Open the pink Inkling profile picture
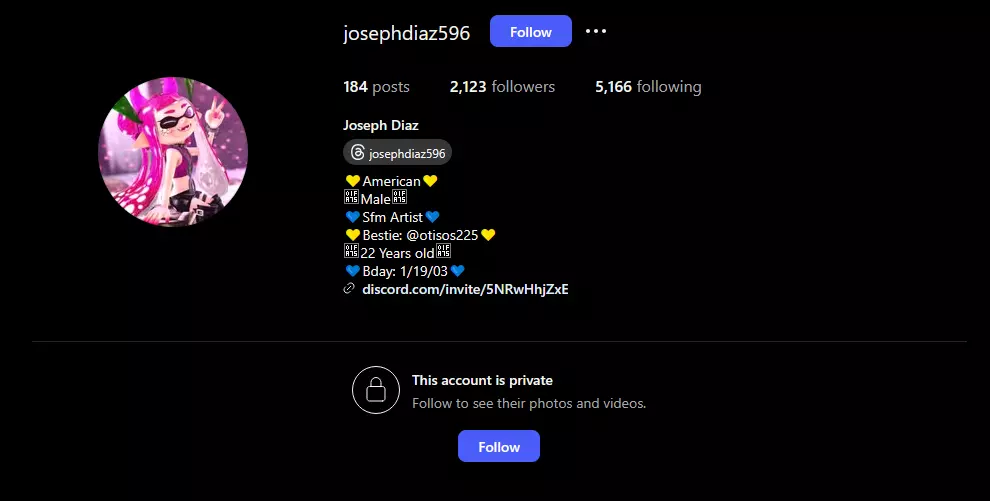Viewport: 990px width, 501px height. 173,152
